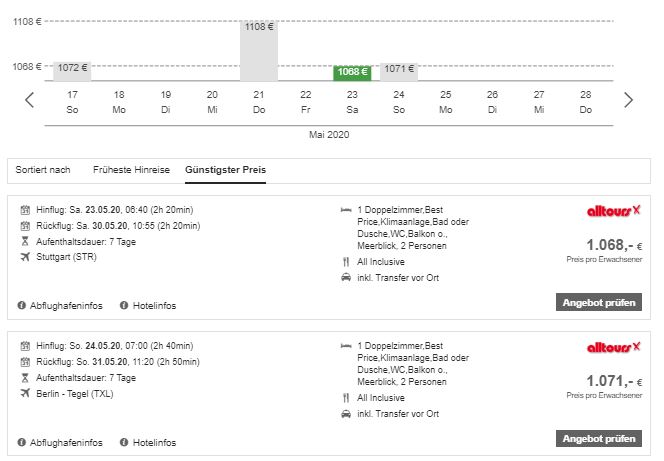The width and height of the screenshot is (664, 461).
Task: Select the green 1068 € price bar
Action: pos(352,72)
